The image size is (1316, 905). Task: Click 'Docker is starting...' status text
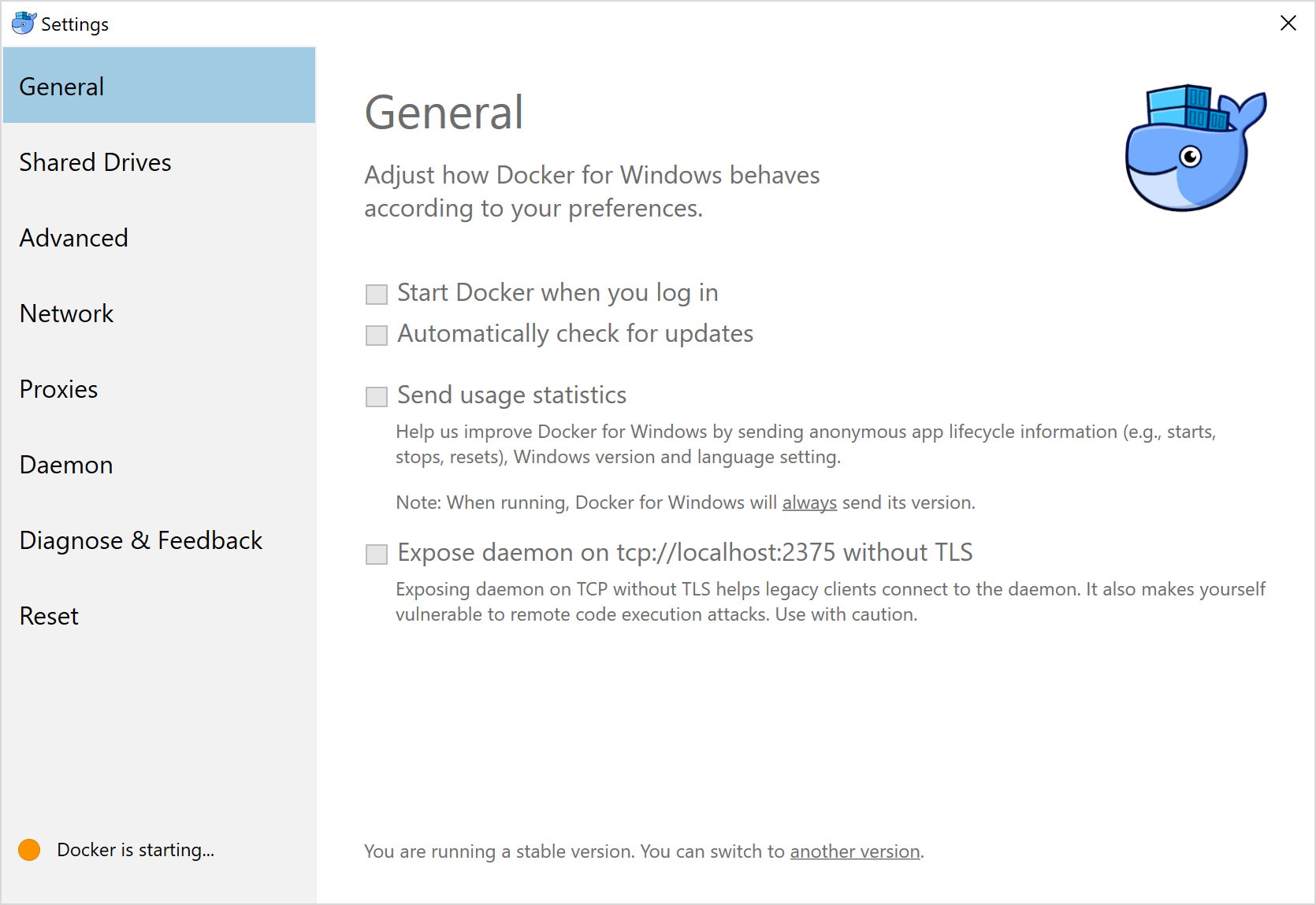pos(136,850)
